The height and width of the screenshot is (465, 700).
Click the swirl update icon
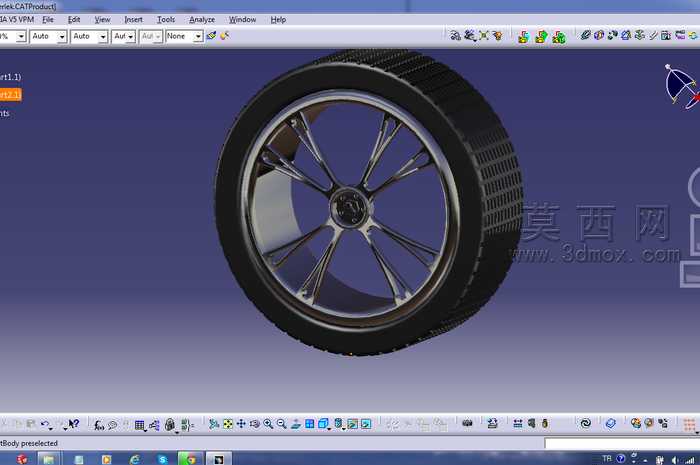point(585,423)
